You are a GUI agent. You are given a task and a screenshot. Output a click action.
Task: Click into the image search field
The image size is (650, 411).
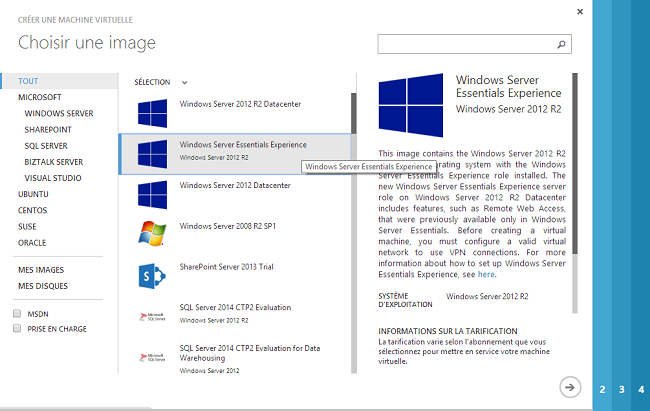(x=474, y=44)
